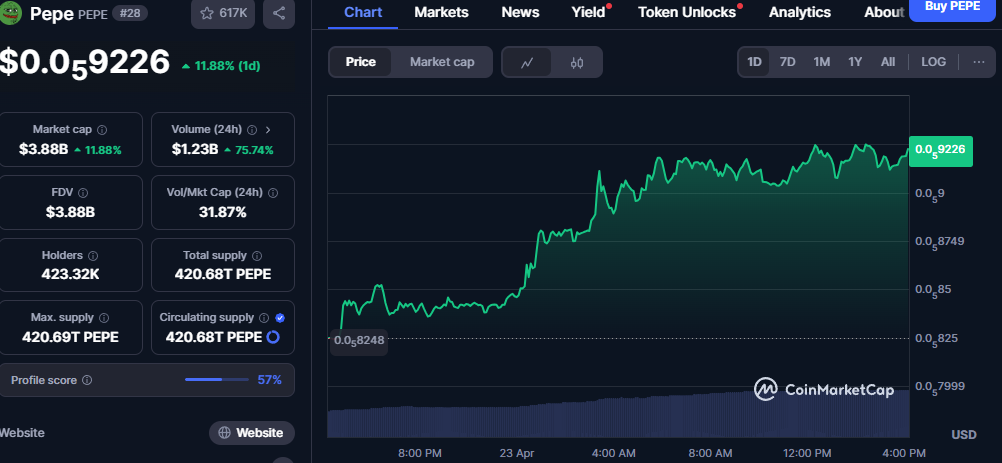
Task: Open the Markets tab
Action: pyautogui.click(x=441, y=12)
